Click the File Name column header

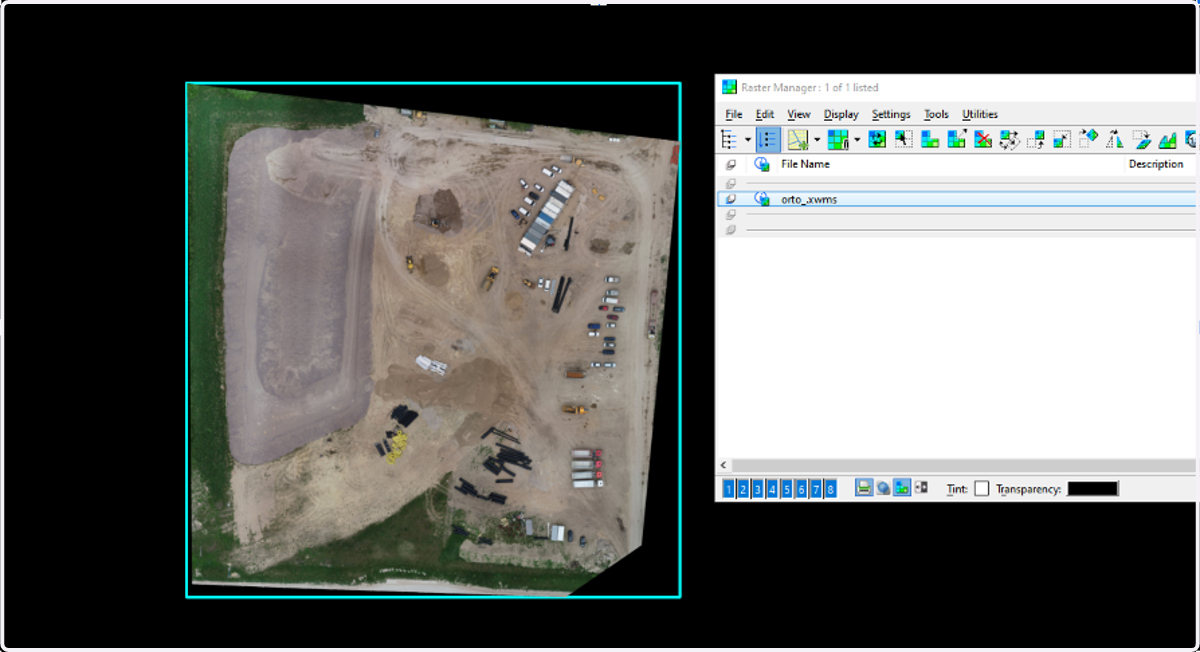[805, 164]
